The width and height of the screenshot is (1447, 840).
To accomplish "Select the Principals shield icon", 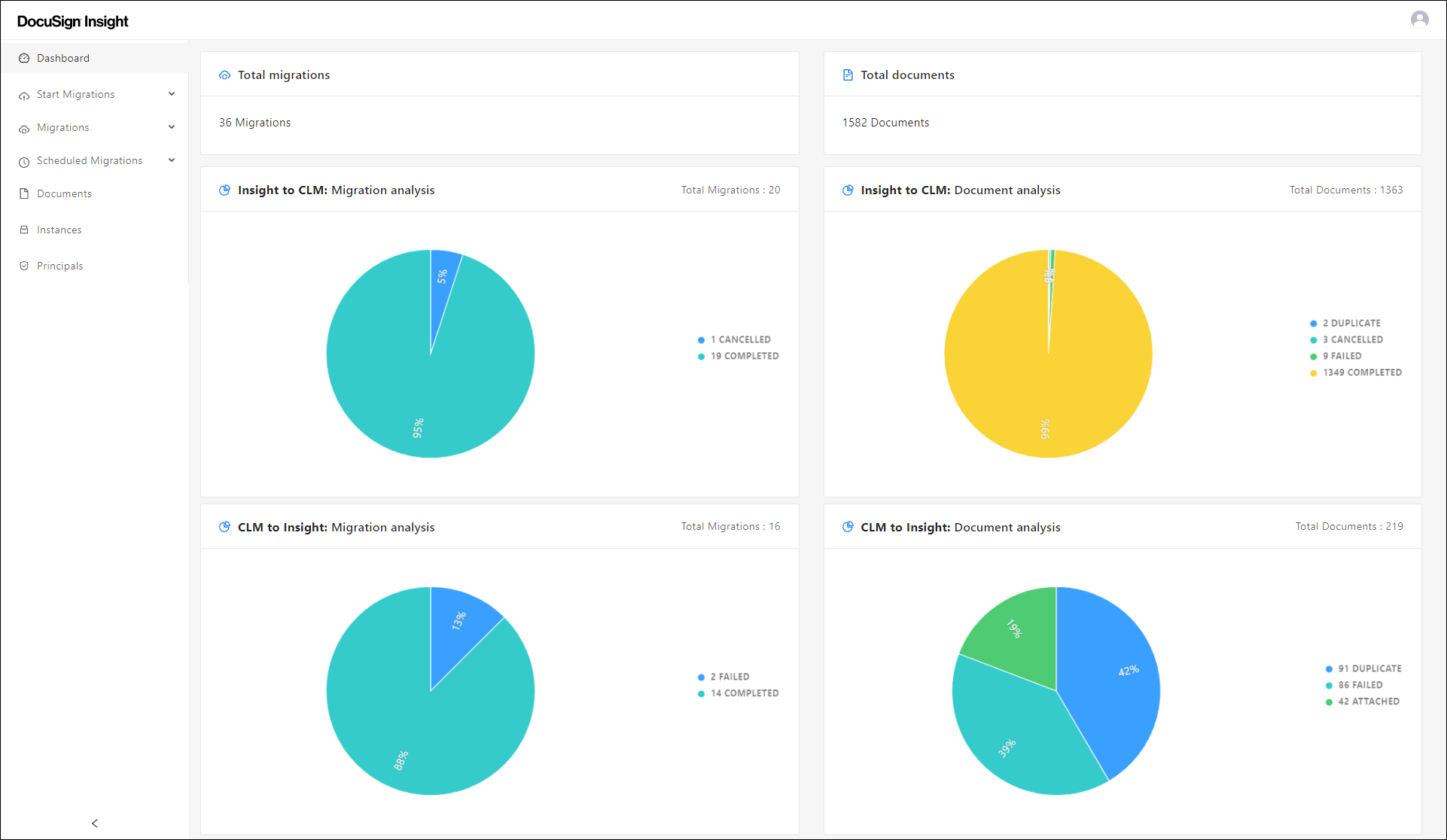I will click(25, 265).
